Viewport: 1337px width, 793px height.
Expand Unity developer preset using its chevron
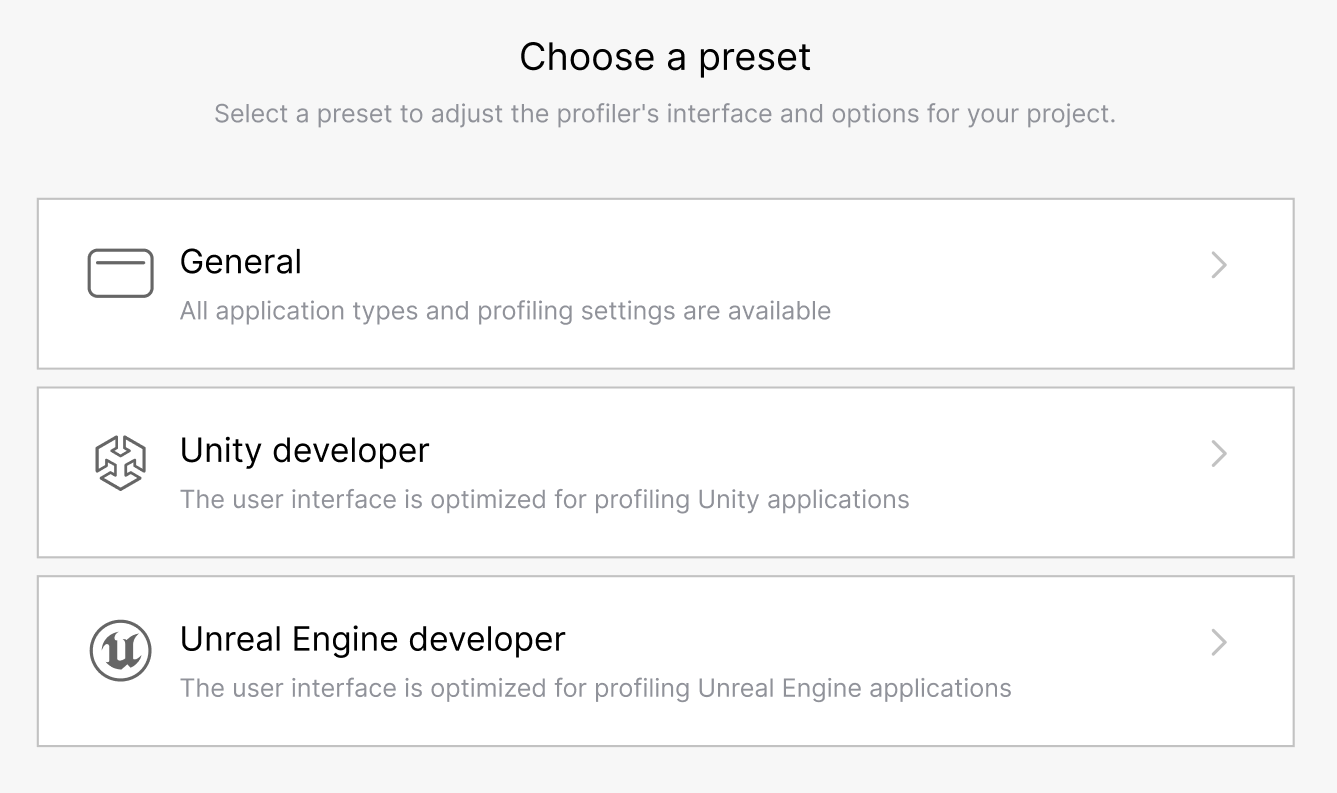click(1218, 454)
